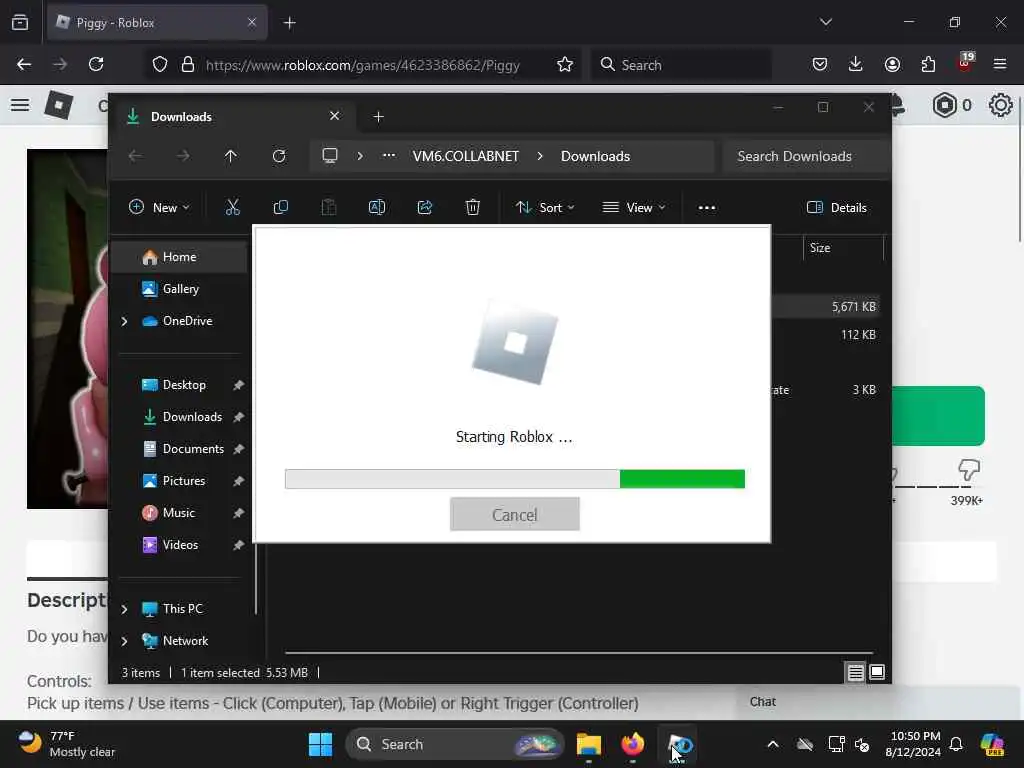
Task: Open the Firefox tab list dropdown
Action: tap(825, 22)
